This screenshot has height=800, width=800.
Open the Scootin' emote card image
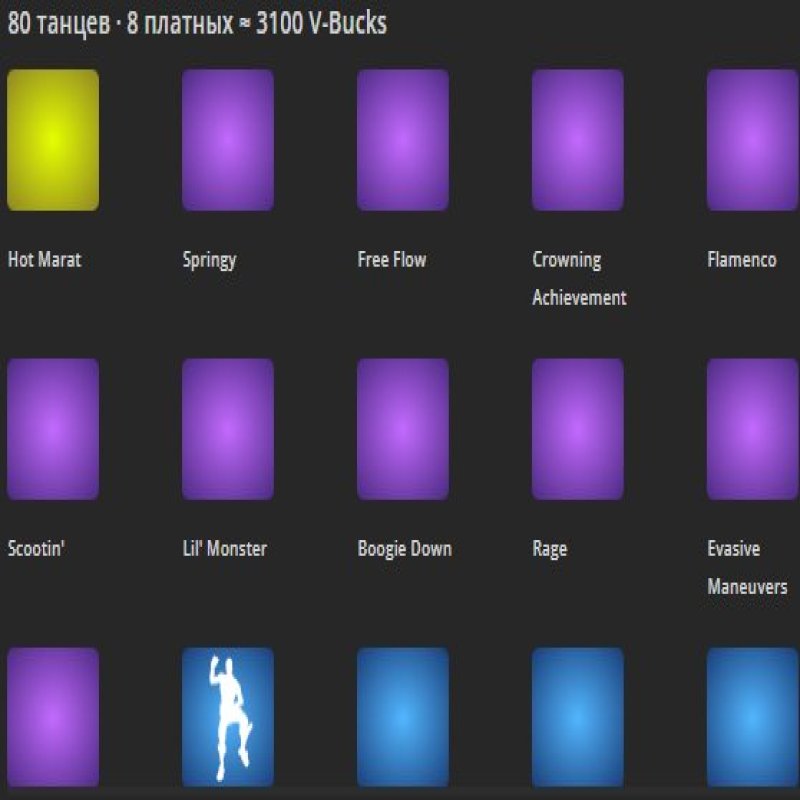pyautogui.click(x=53, y=429)
